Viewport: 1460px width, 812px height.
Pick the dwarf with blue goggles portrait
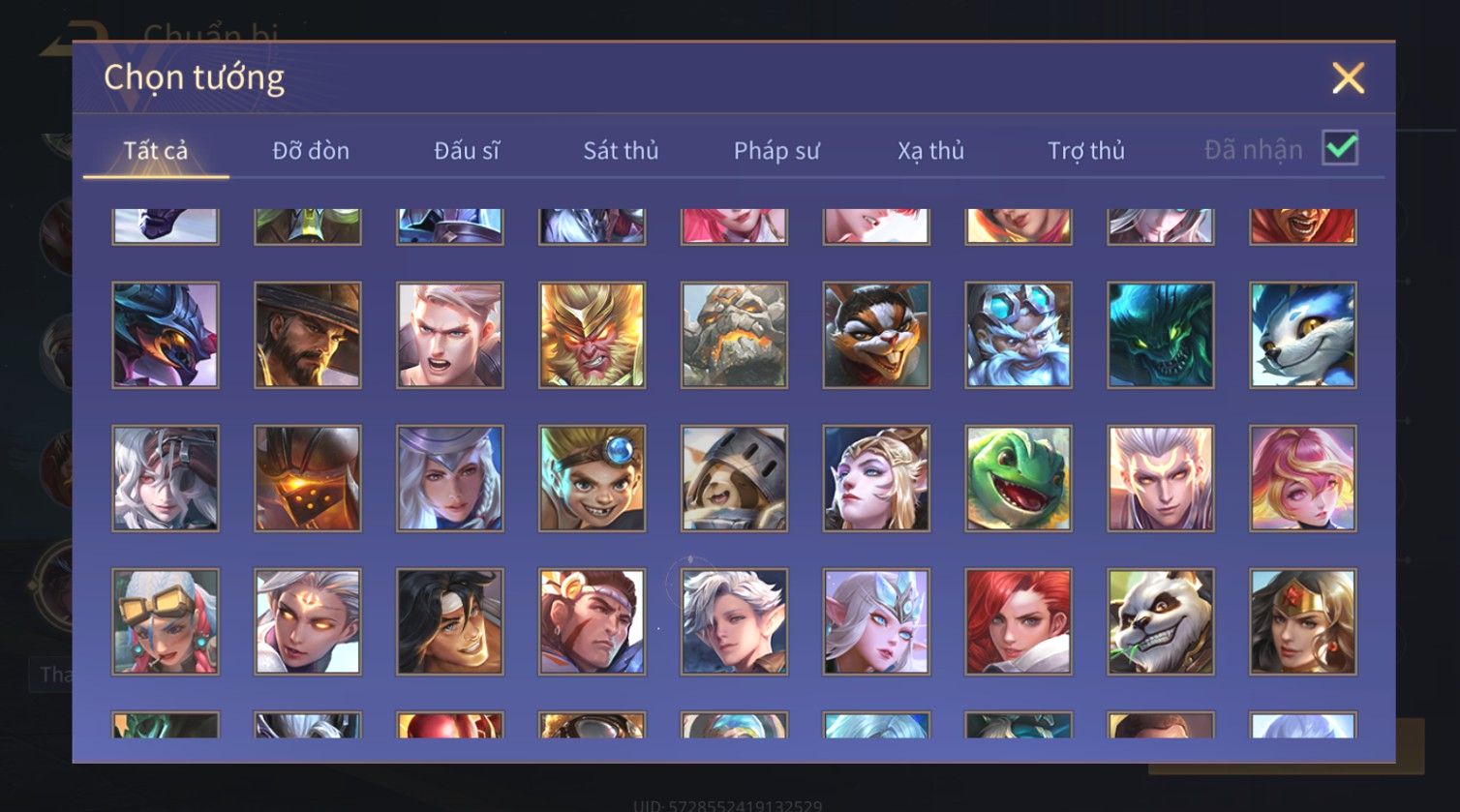click(x=1019, y=335)
